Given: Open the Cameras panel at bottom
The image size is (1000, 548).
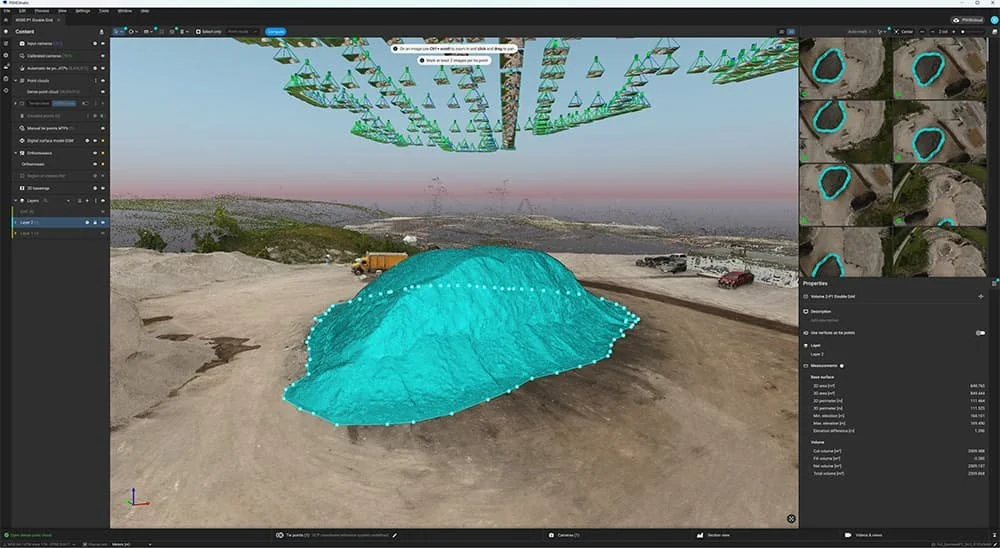Looking at the screenshot, I should (x=564, y=535).
